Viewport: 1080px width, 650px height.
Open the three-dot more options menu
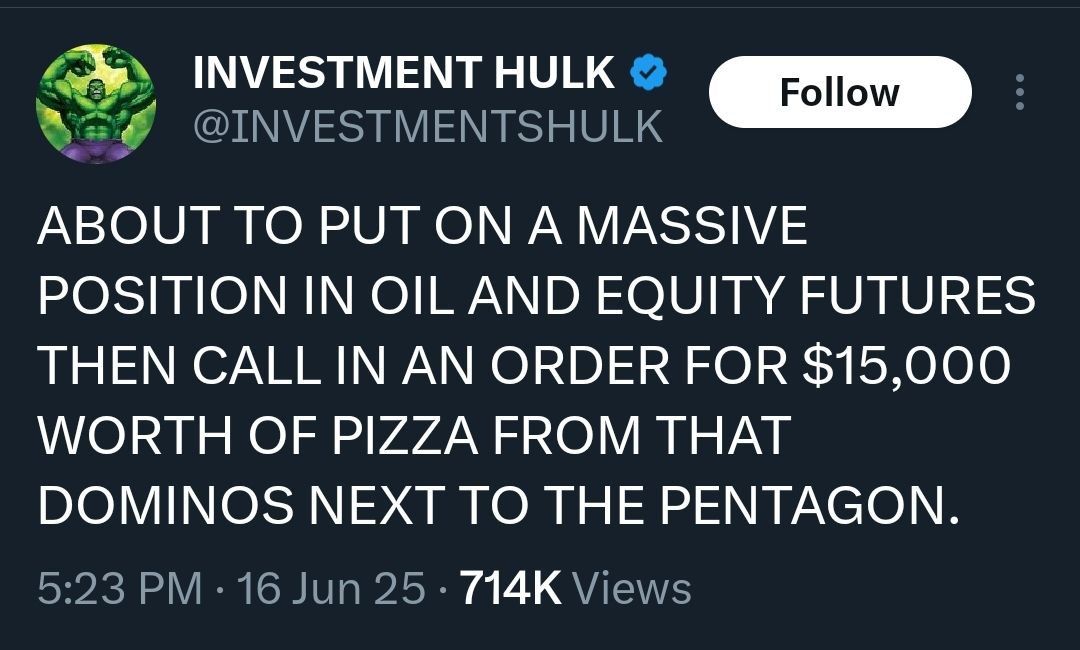[x=1020, y=92]
